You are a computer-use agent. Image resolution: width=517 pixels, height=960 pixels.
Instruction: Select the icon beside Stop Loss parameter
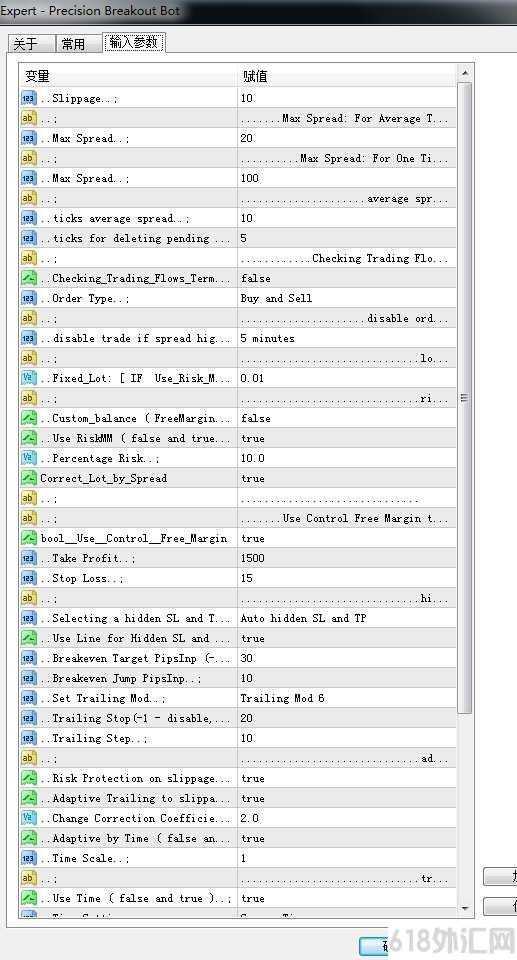pos(29,578)
